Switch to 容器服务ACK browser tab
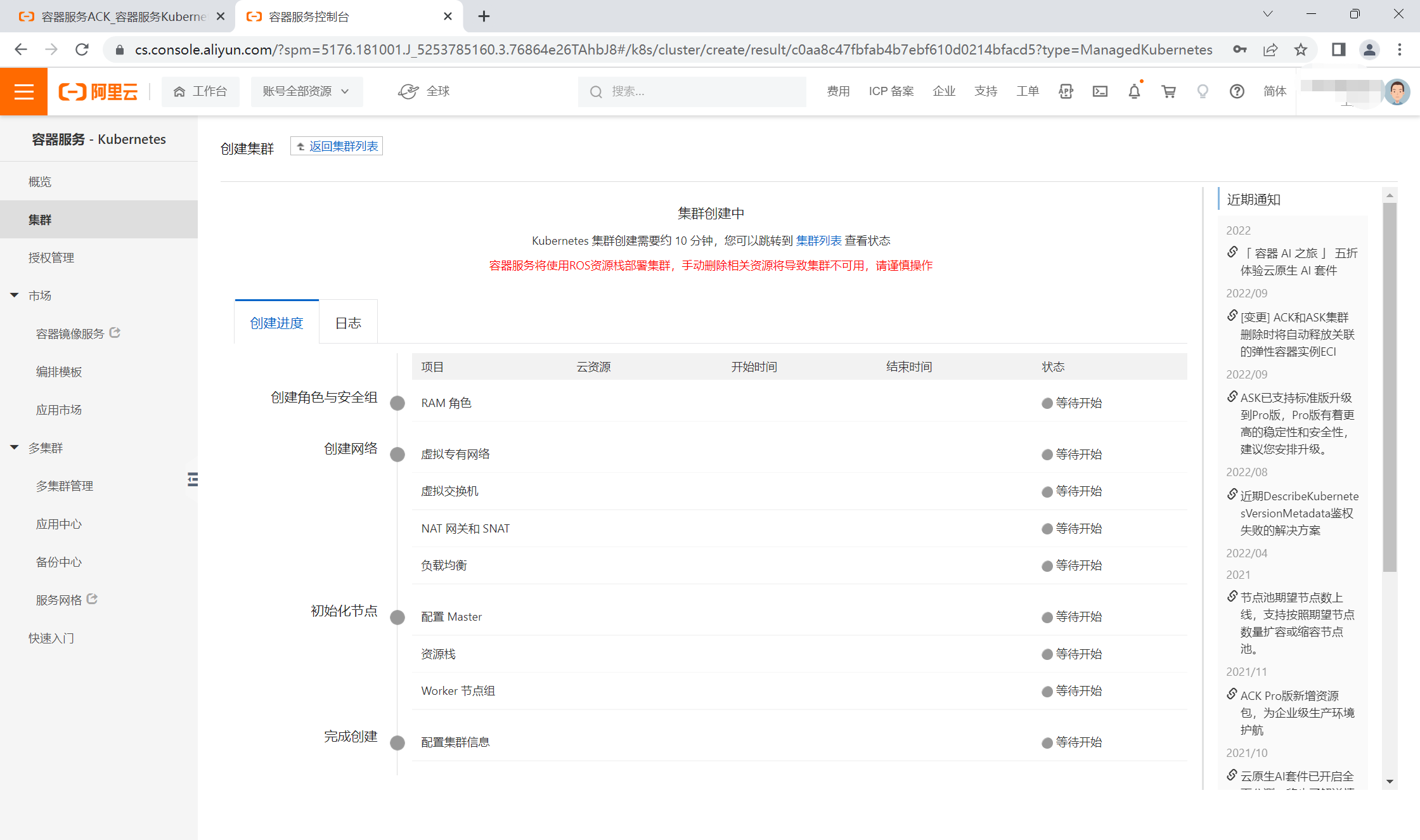 [x=117, y=16]
